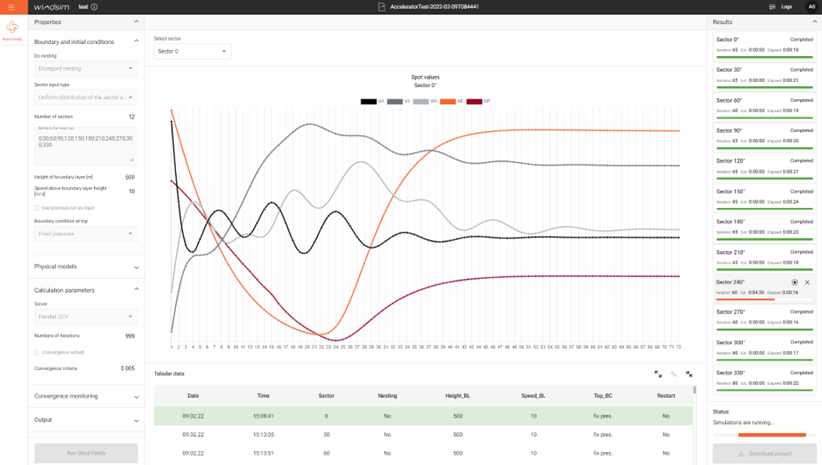The height and width of the screenshot is (465, 822).
Task: Click the info icon next to test
Action: [95, 7]
